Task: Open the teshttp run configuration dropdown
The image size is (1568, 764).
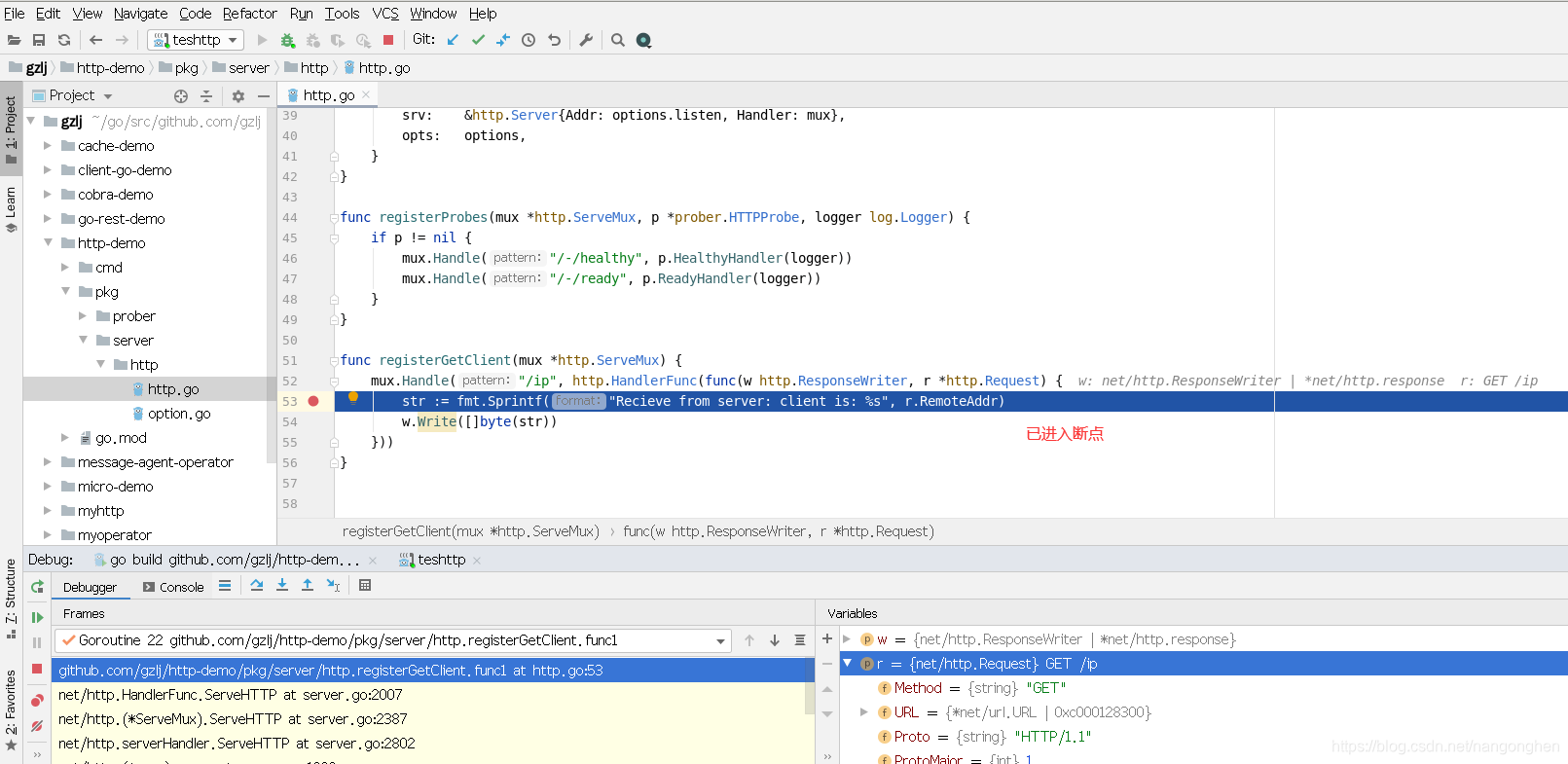Action: pos(196,40)
